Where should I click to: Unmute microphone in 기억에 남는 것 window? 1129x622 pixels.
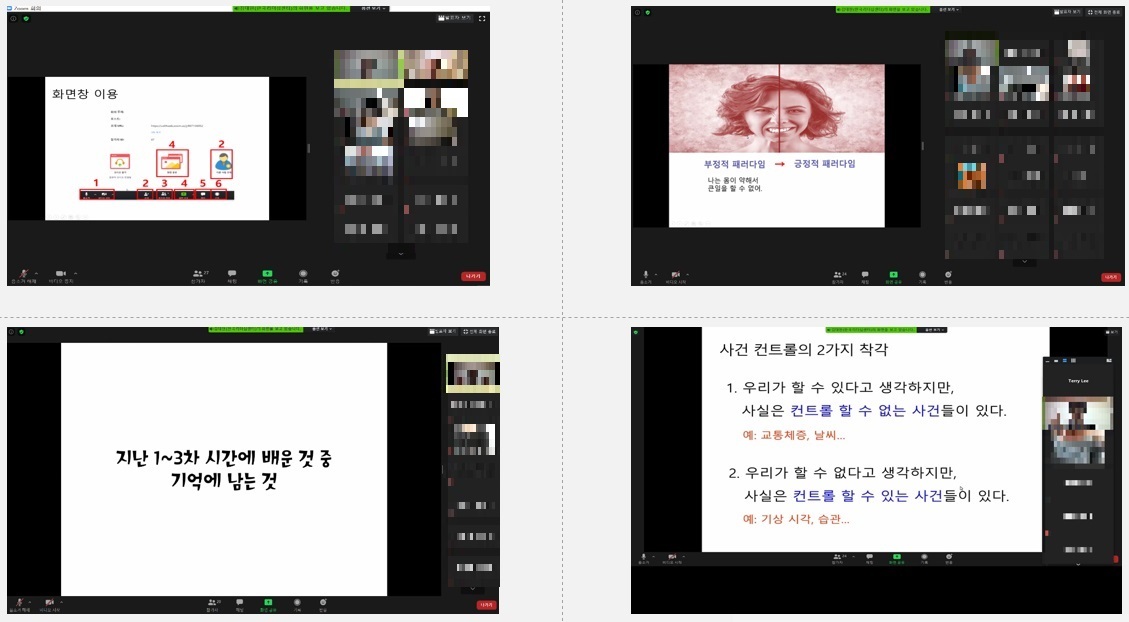coord(19,603)
